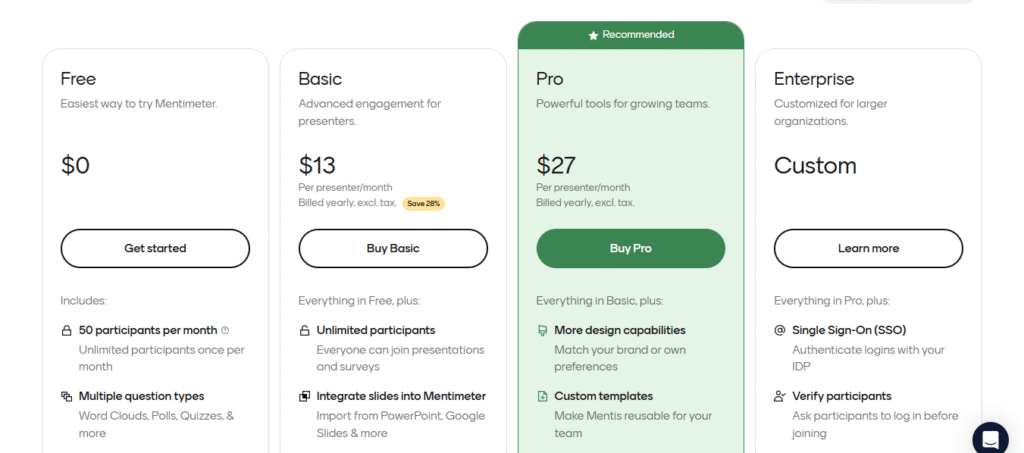Viewport: 1024px width, 453px height.
Task: Click the lock icon beside 50 participants per month
Action: [x=66, y=331]
